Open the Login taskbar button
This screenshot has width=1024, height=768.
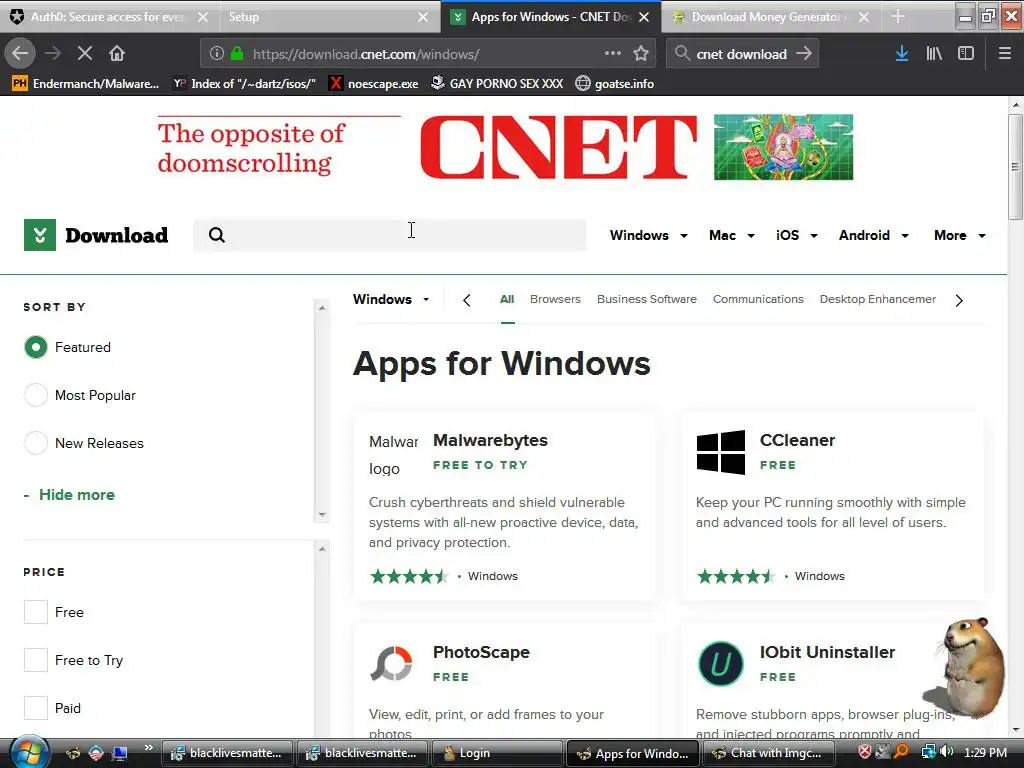(x=496, y=753)
